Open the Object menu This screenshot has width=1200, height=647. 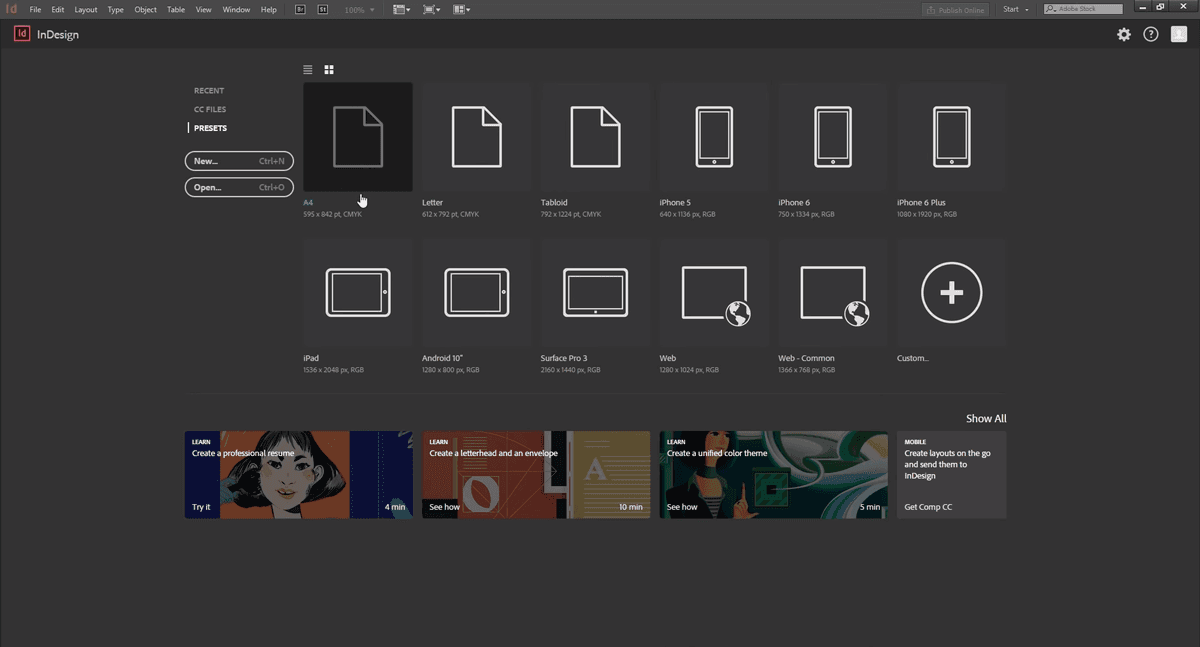[146, 9]
